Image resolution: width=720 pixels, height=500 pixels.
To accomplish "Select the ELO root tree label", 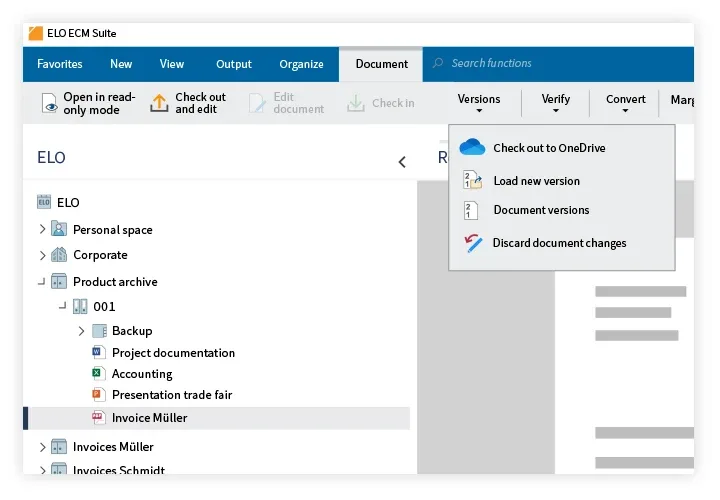I will (x=68, y=202).
